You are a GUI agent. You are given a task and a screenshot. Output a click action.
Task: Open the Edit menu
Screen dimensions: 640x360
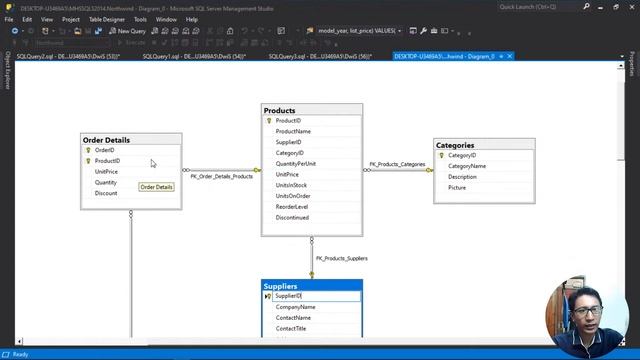click(x=27, y=19)
